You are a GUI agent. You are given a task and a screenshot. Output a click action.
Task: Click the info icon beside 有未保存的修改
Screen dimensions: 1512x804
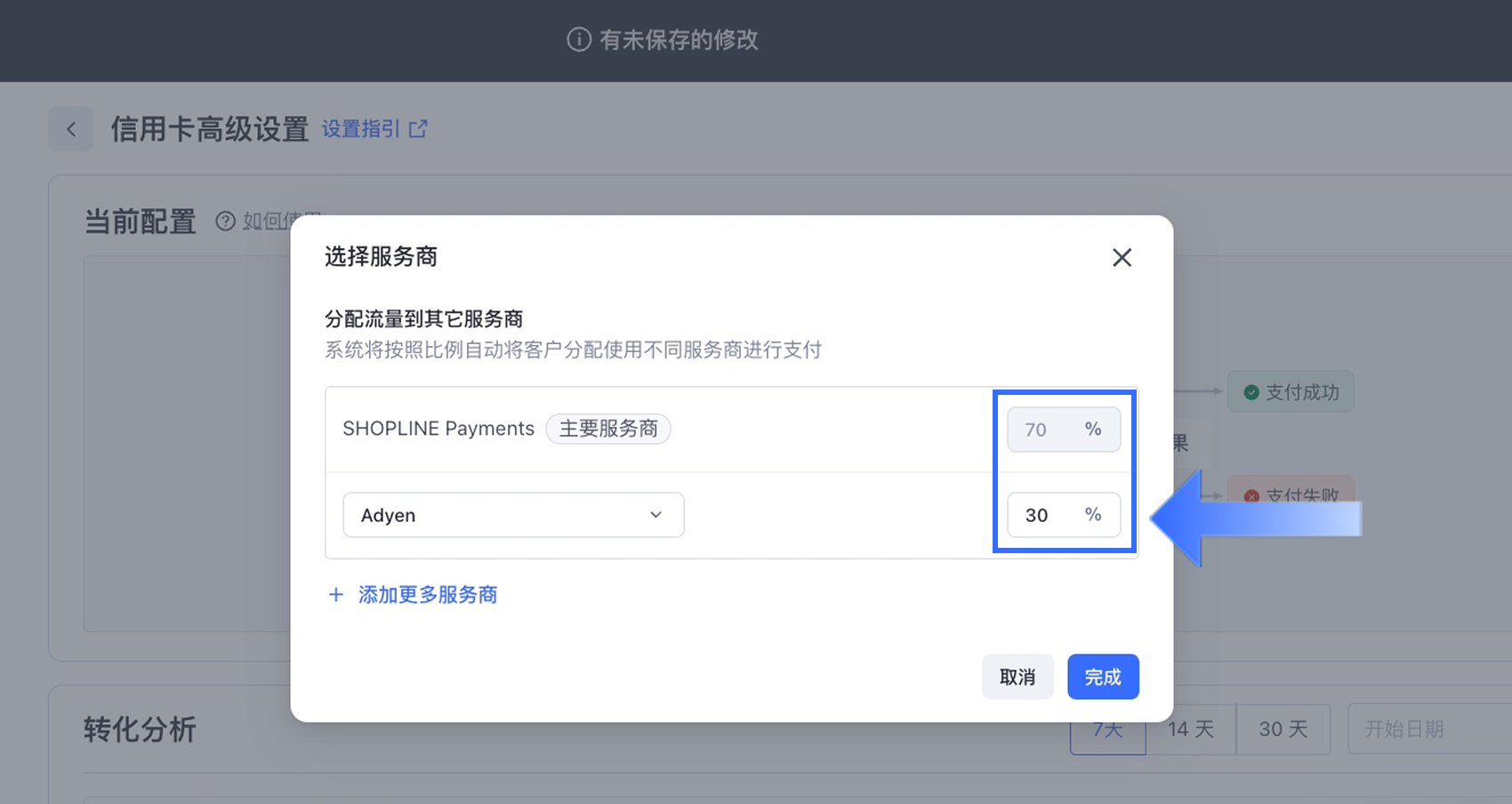579,39
